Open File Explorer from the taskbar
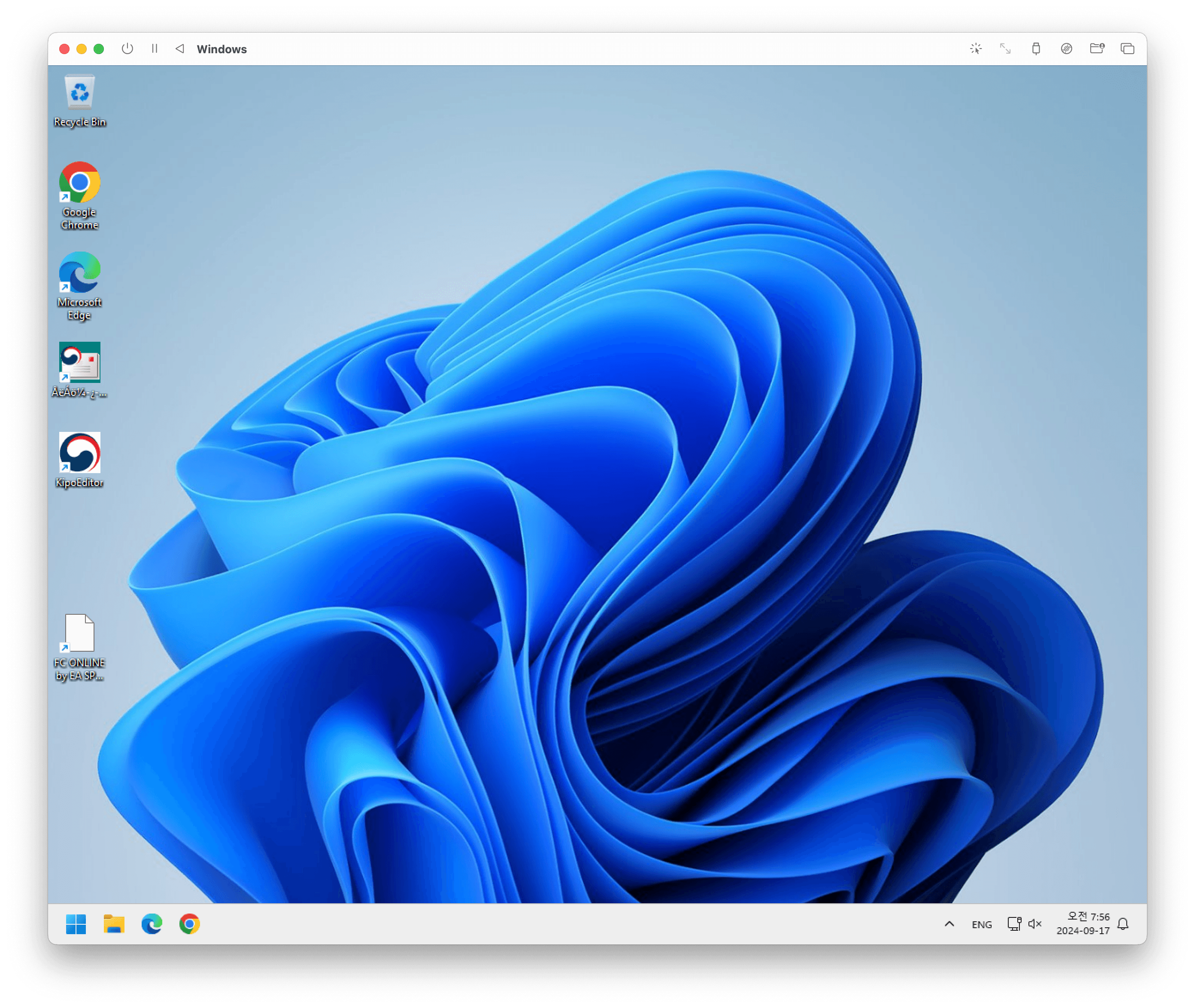1195x1008 pixels. (x=114, y=924)
